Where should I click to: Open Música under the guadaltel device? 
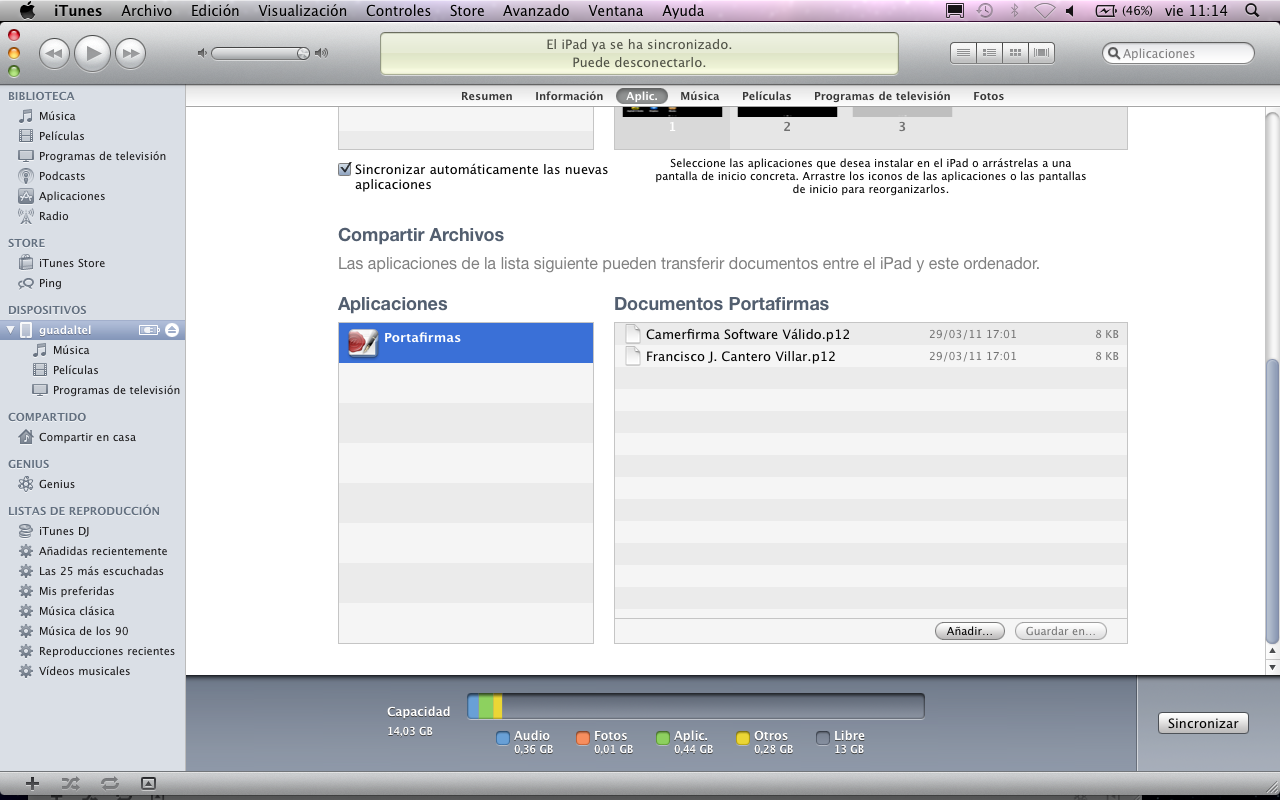[x=71, y=350]
